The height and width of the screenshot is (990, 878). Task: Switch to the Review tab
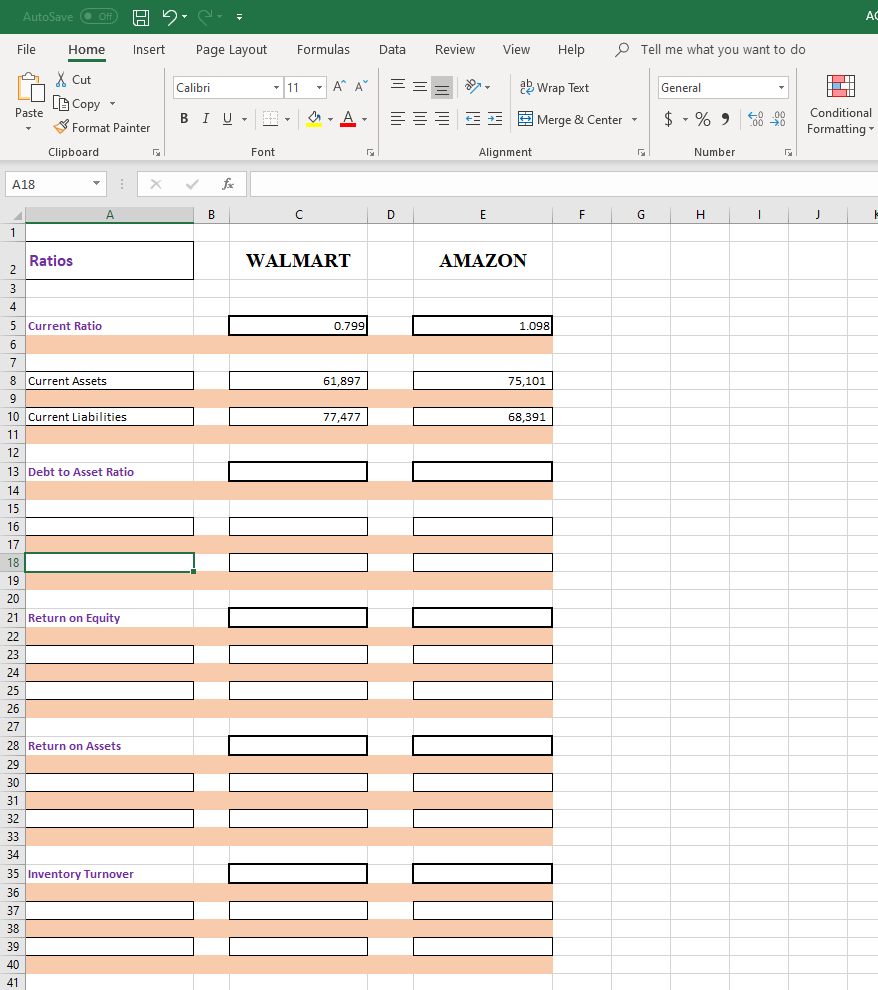tap(454, 49)
